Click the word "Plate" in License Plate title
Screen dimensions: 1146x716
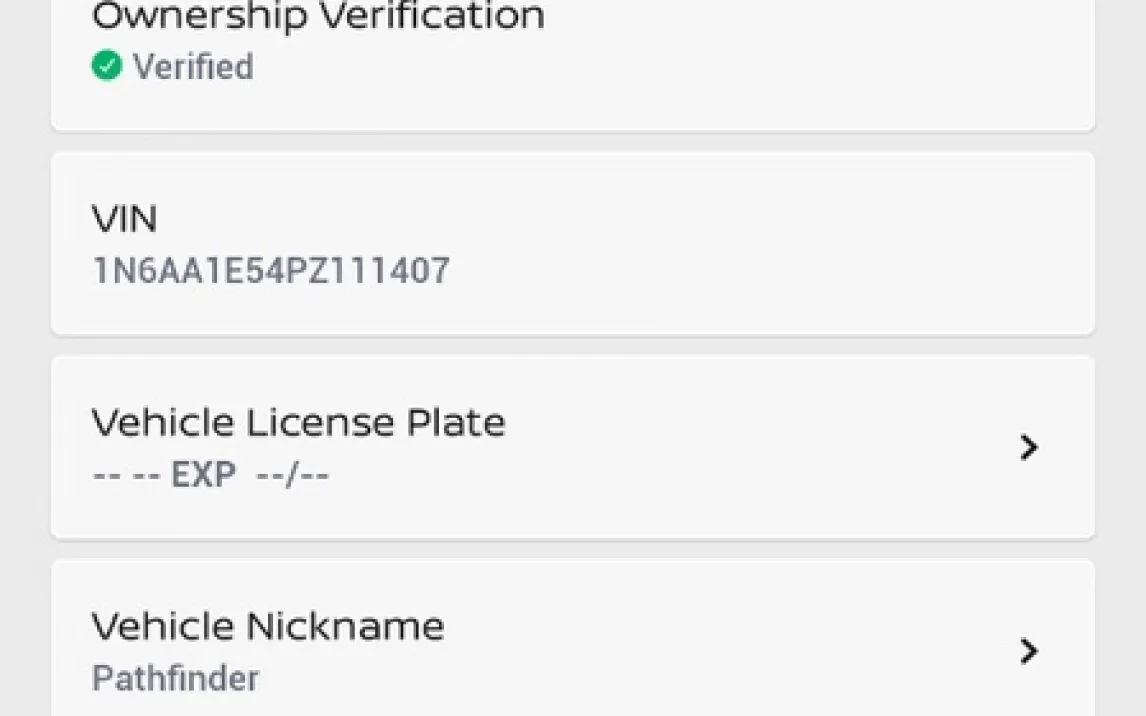tap(455, 423)
